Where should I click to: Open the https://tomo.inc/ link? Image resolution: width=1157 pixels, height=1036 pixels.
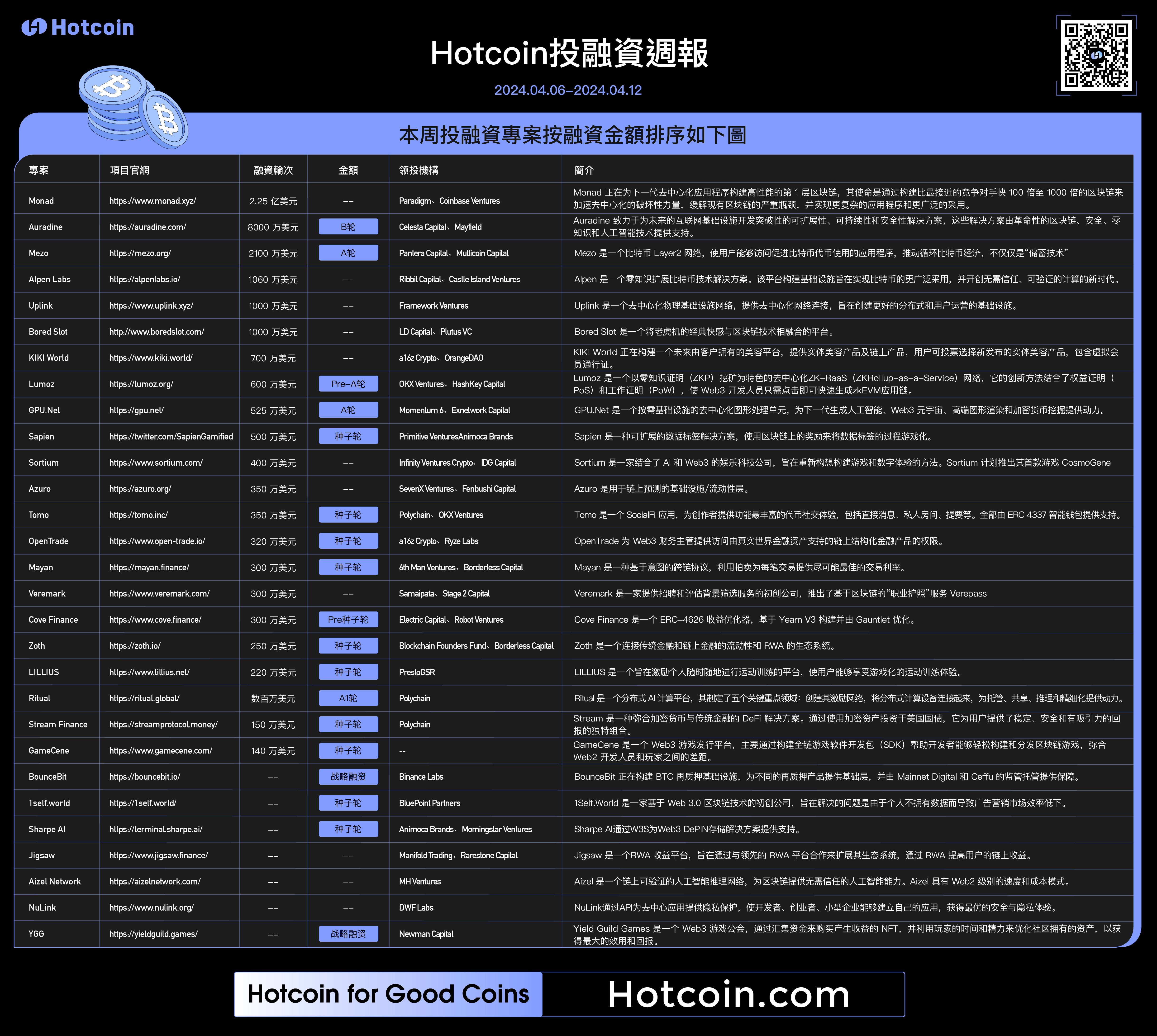[x=138, y=515]
